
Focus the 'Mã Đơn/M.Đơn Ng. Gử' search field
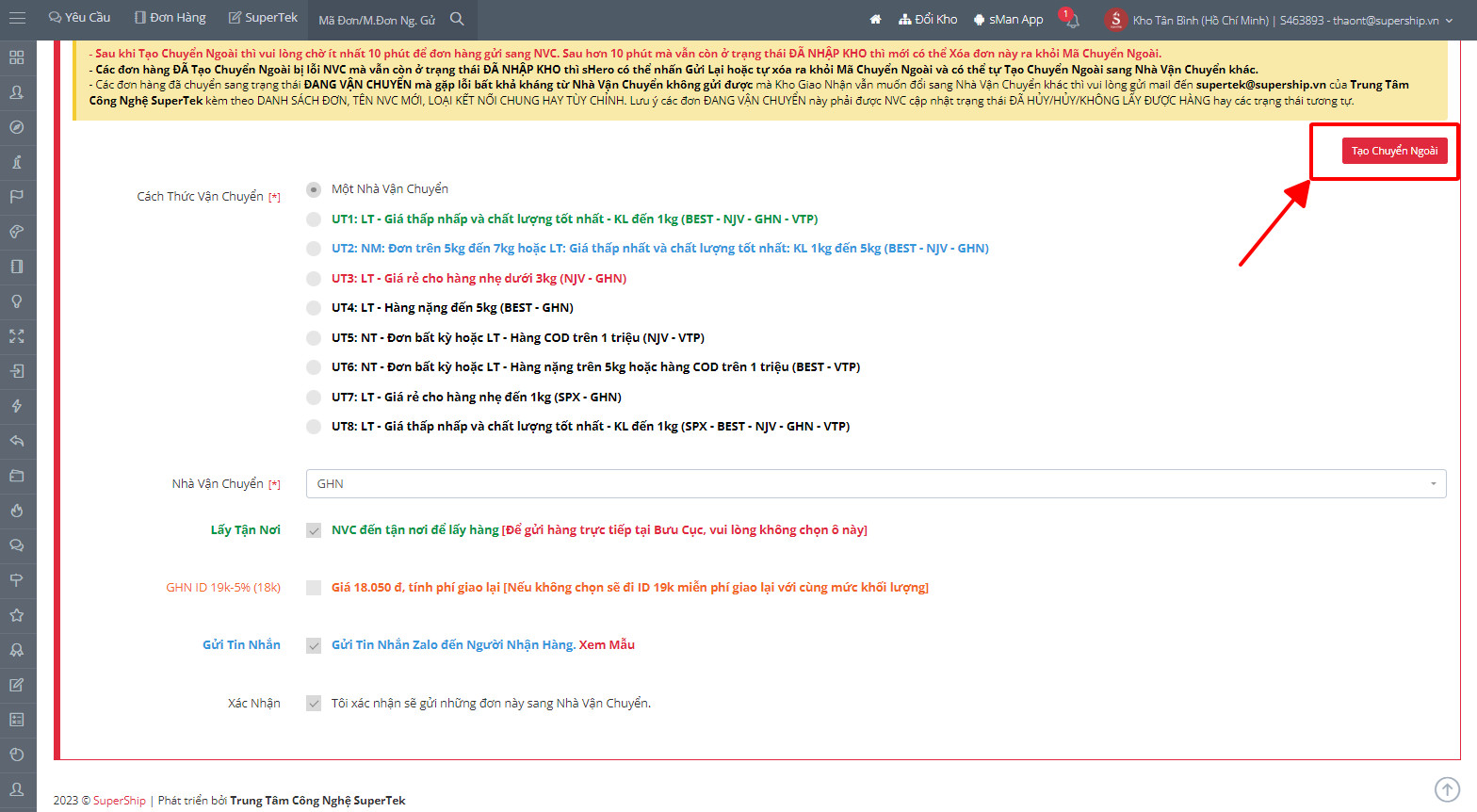(x=379, y=20)
